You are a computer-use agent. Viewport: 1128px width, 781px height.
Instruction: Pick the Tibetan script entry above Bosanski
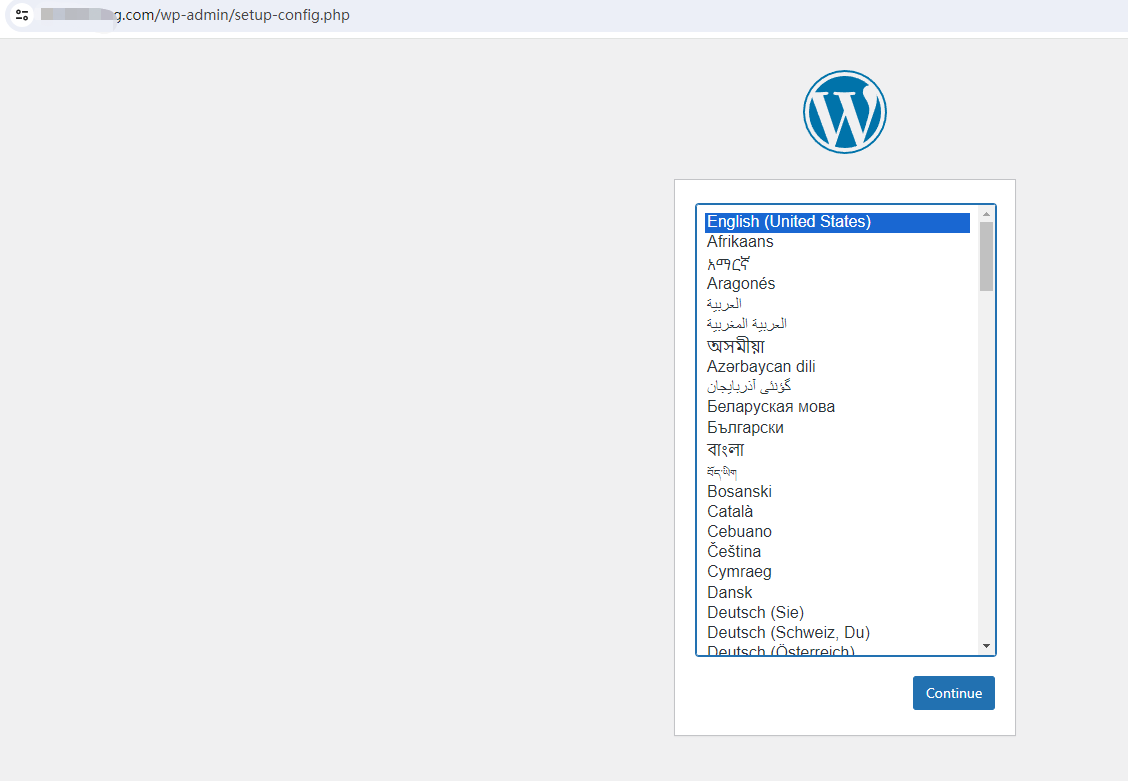click(837, 472)
